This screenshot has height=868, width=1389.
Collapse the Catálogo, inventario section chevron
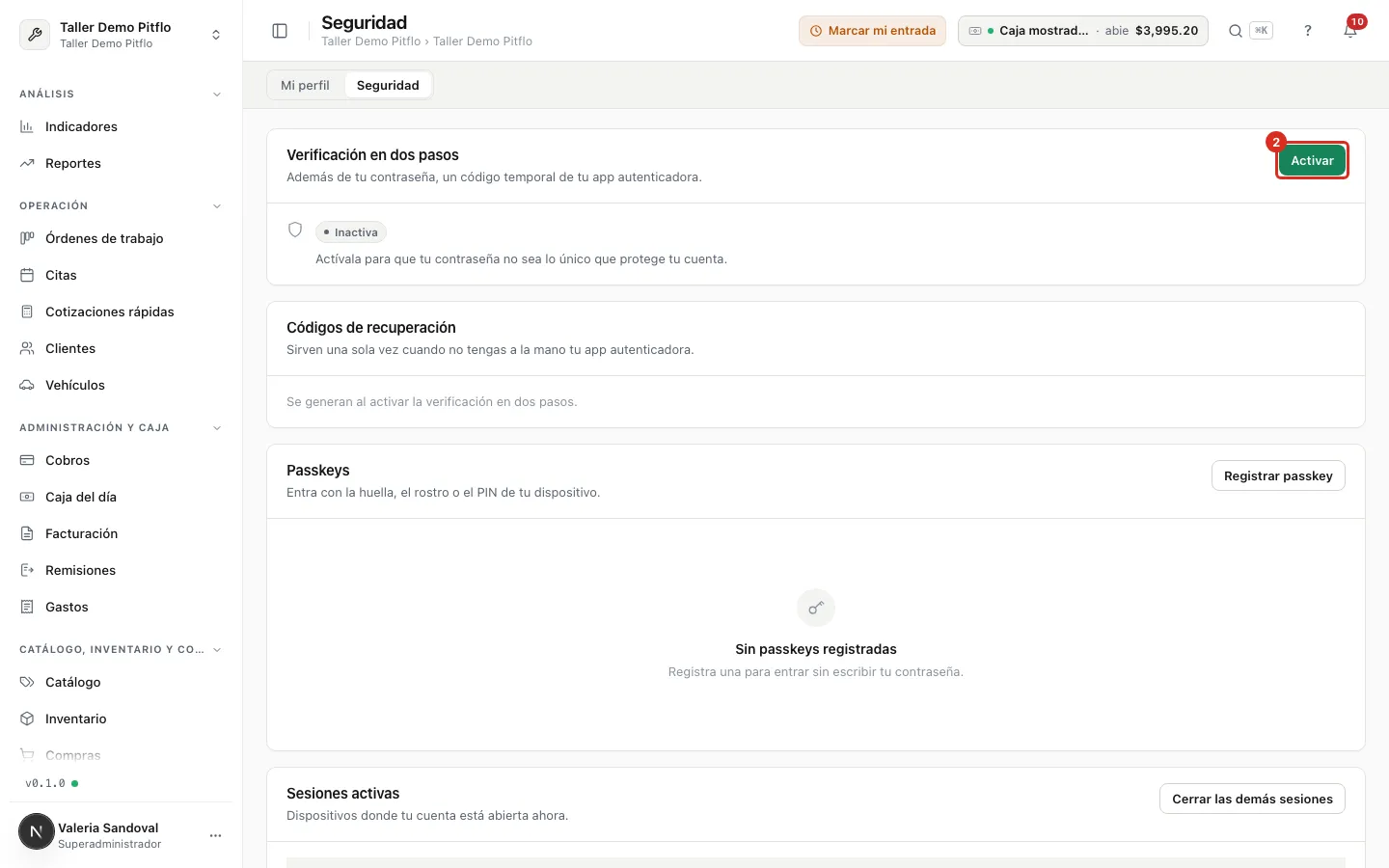(217, 650)
